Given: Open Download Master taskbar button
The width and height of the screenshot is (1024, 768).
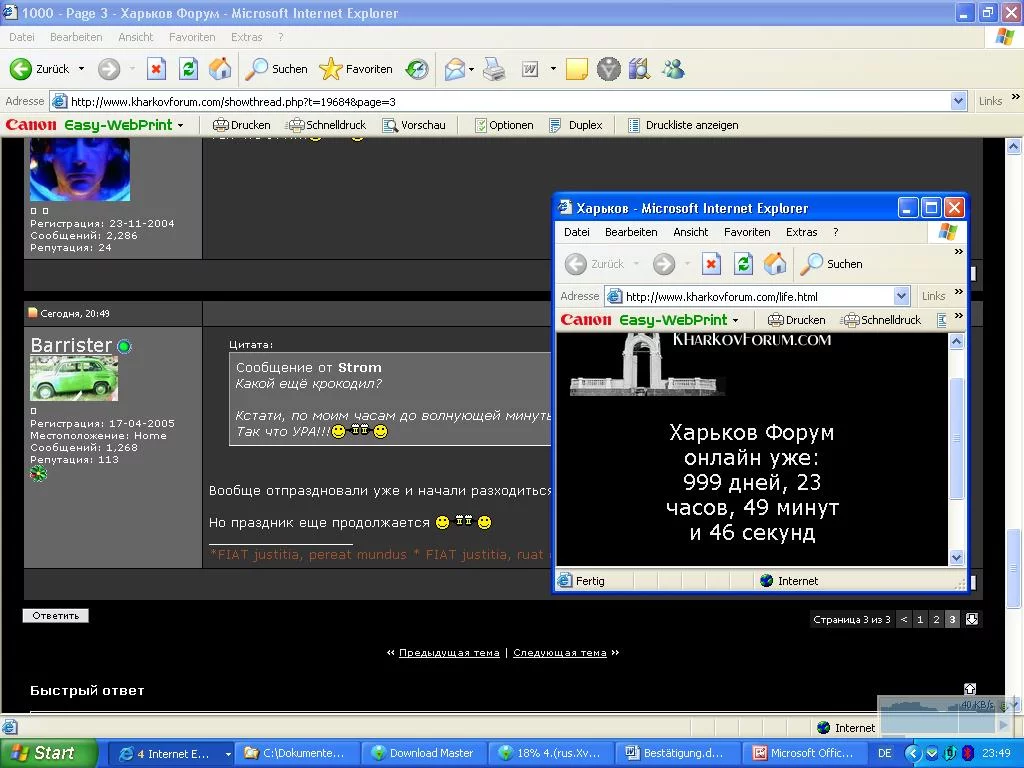Looking at the screenshot, I should 422,753.
